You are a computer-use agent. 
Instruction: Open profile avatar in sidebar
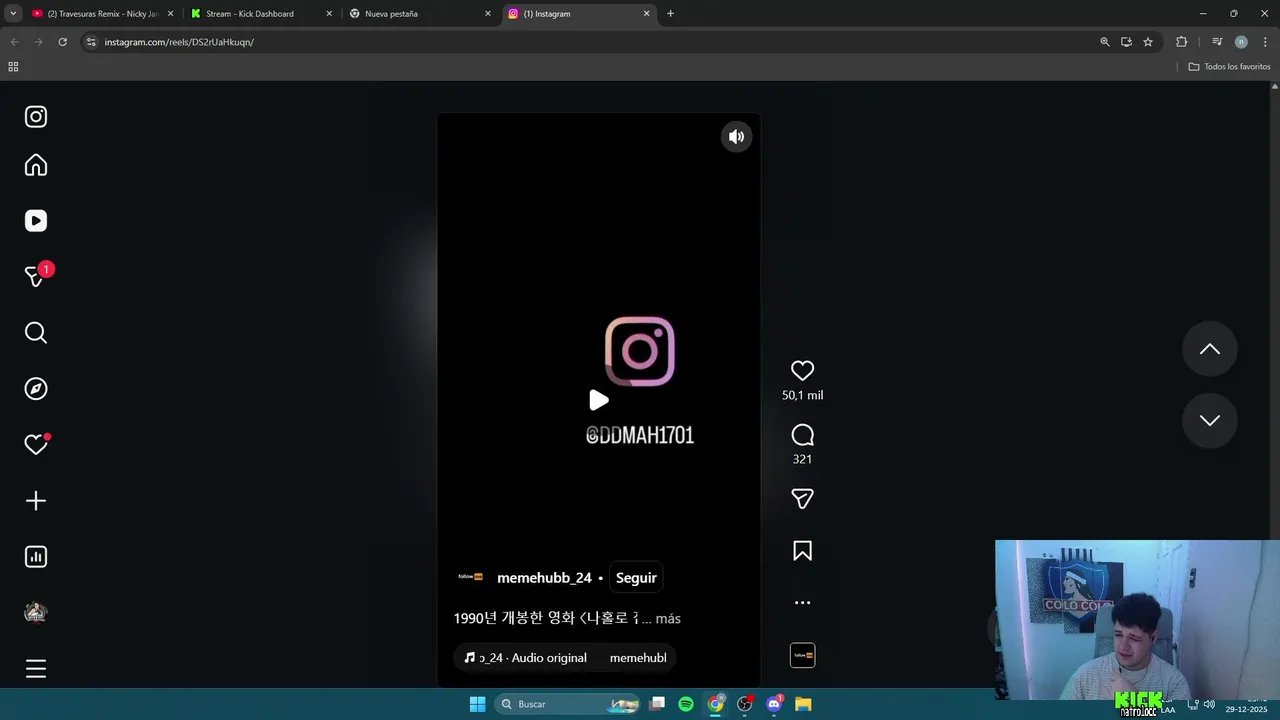36,613
